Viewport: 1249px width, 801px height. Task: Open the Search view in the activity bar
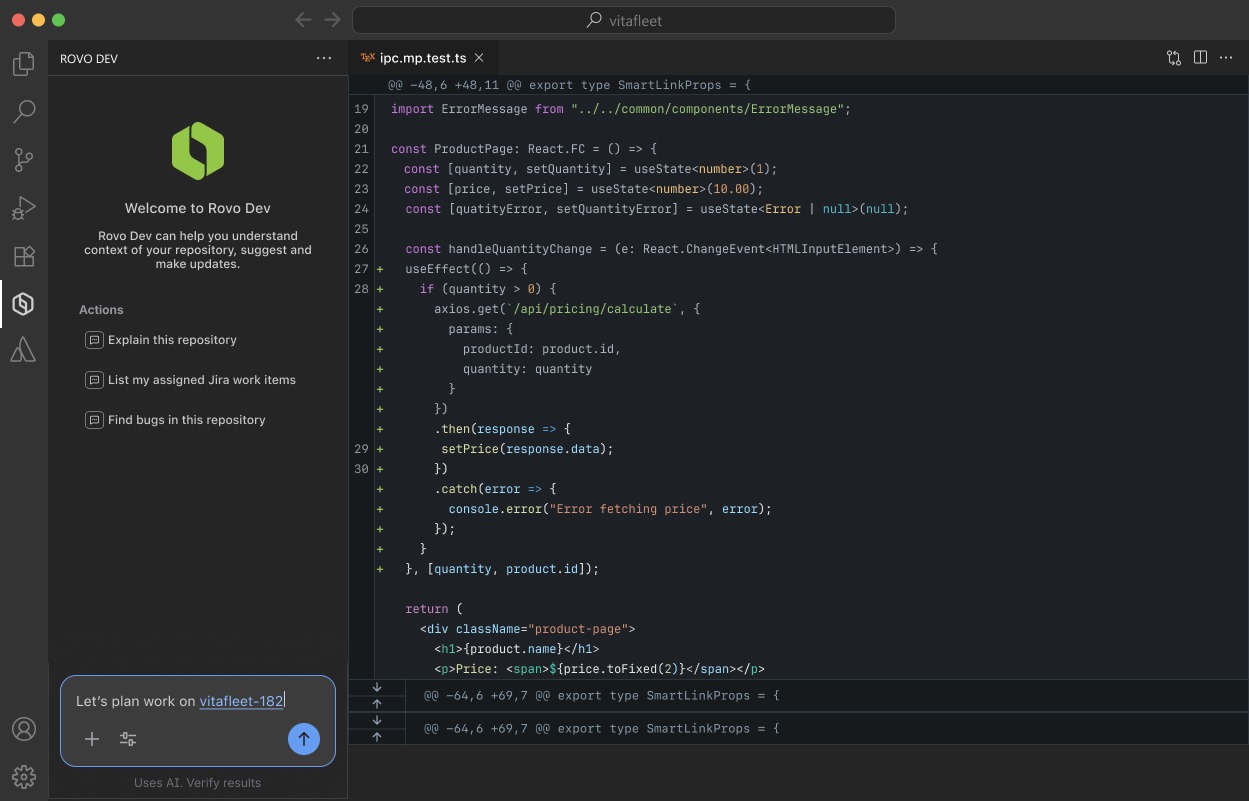[x=24, y=111]
